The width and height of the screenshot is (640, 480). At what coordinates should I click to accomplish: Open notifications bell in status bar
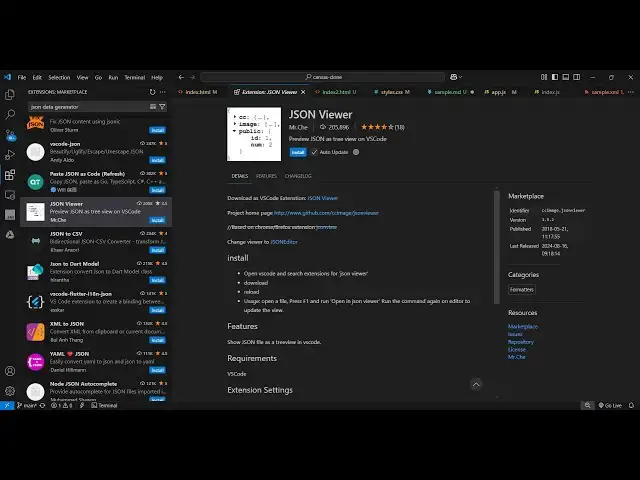coord(631,405)
